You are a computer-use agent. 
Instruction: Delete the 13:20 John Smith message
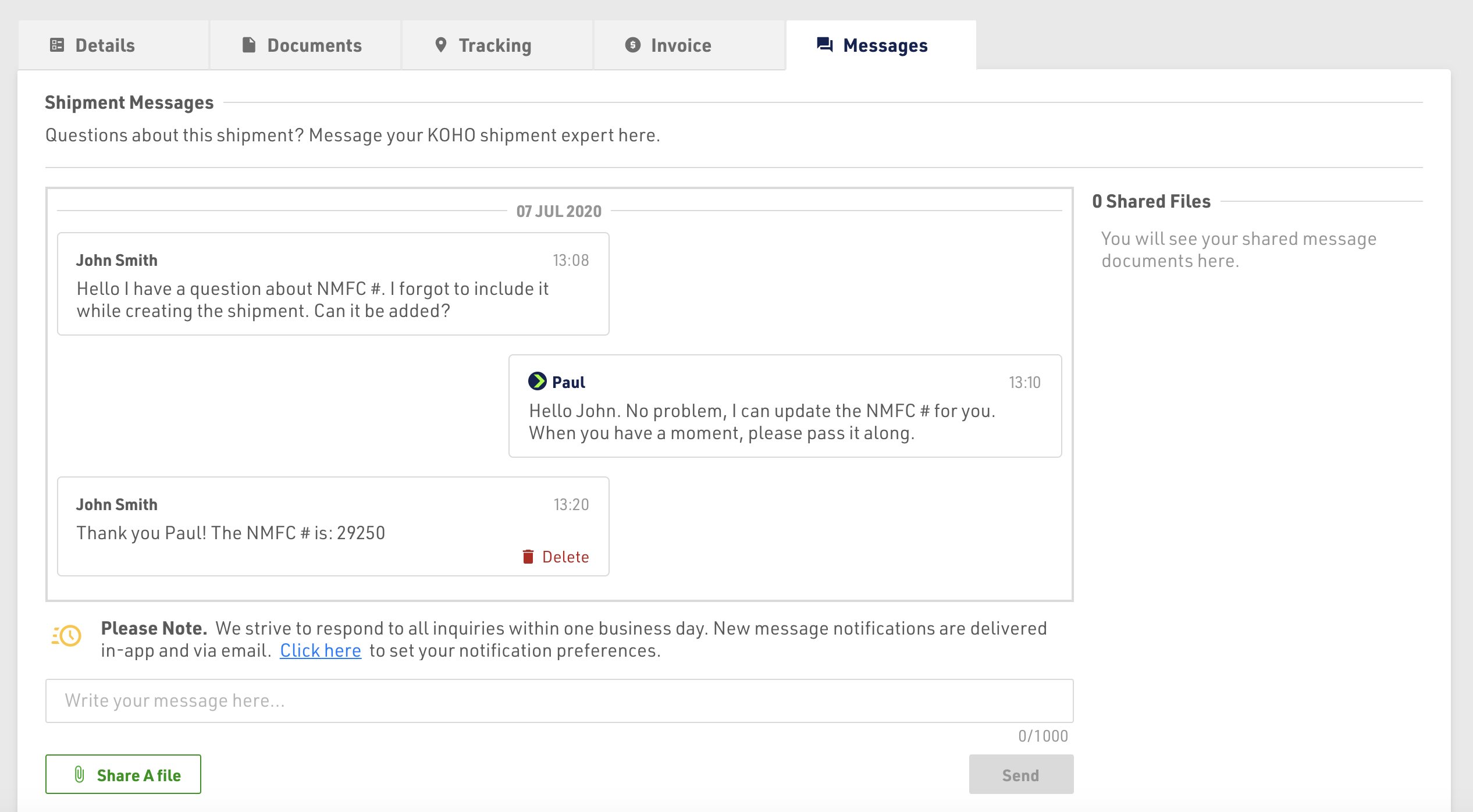(x=564, y=557)
